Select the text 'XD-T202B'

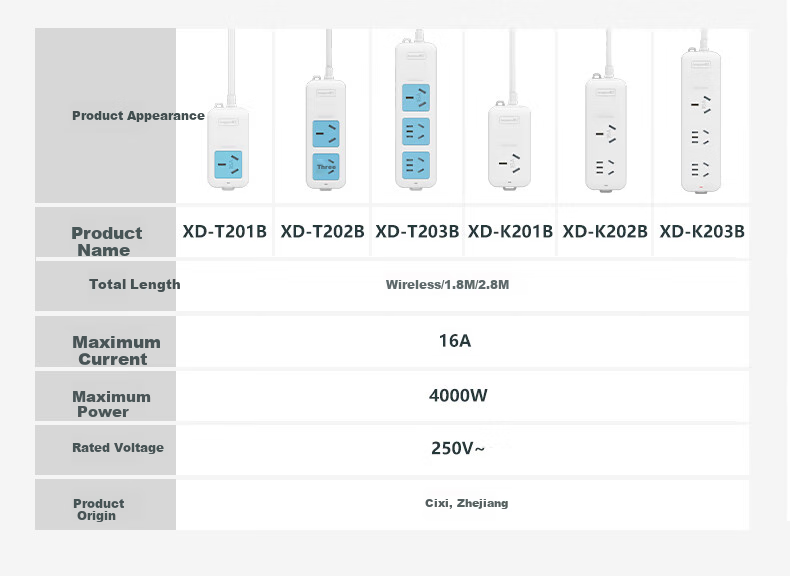pos(322,231)
